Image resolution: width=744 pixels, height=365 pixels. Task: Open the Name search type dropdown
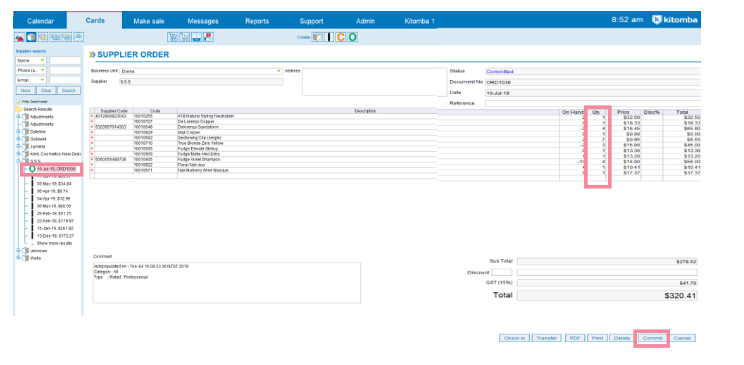[x=31, y=61]
